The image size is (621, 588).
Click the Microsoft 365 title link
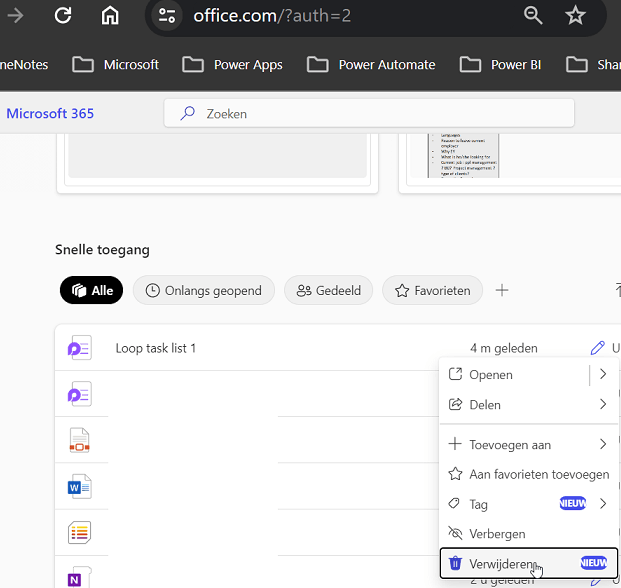pyautogui.click(x=50, y=114)
